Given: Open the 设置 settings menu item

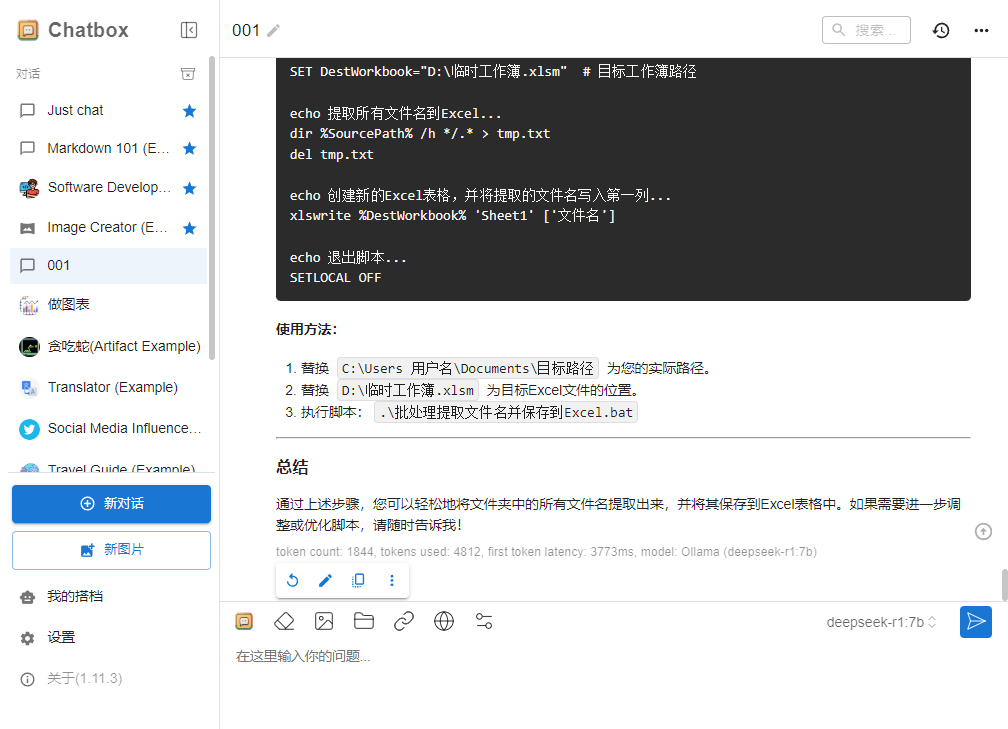Looking at the screenshot, I should (61, 638).
